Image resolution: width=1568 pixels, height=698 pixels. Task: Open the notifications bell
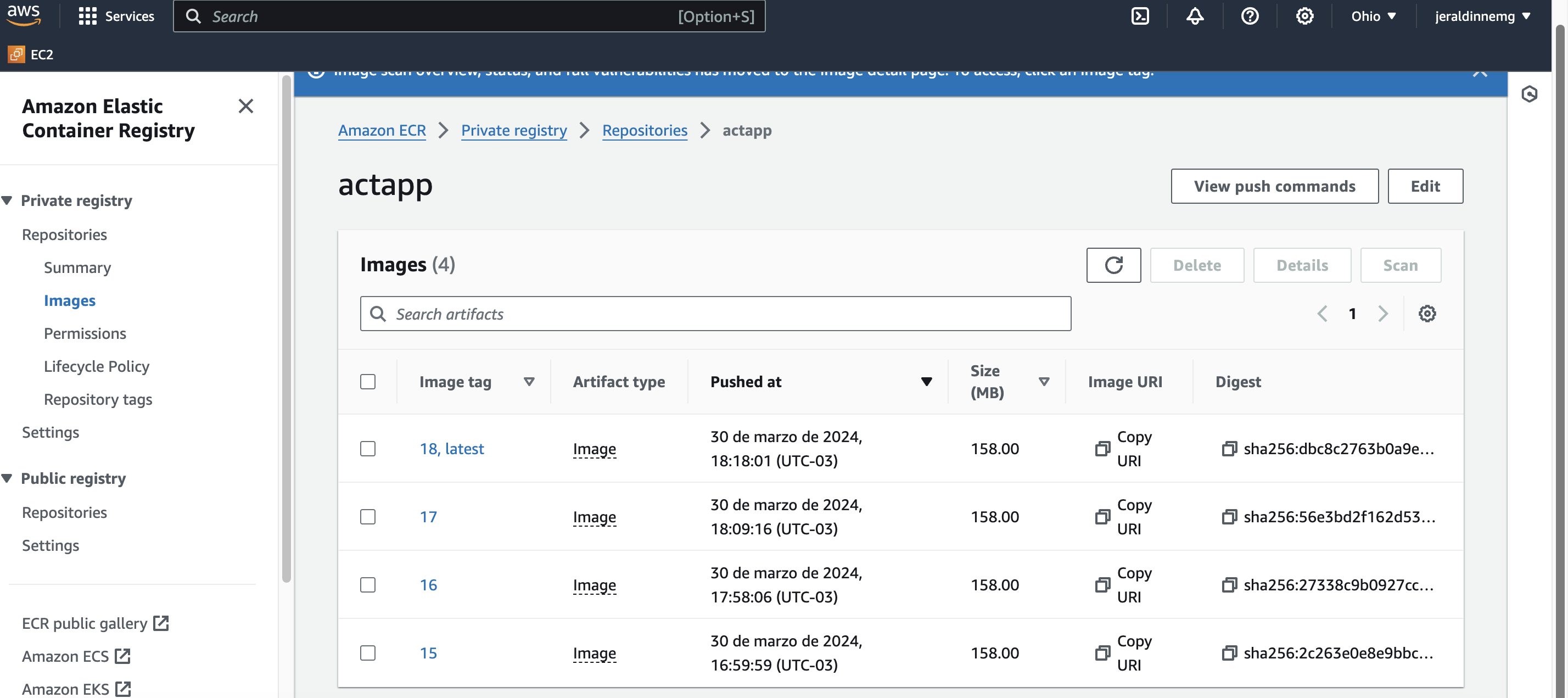tap(1194, 16)
